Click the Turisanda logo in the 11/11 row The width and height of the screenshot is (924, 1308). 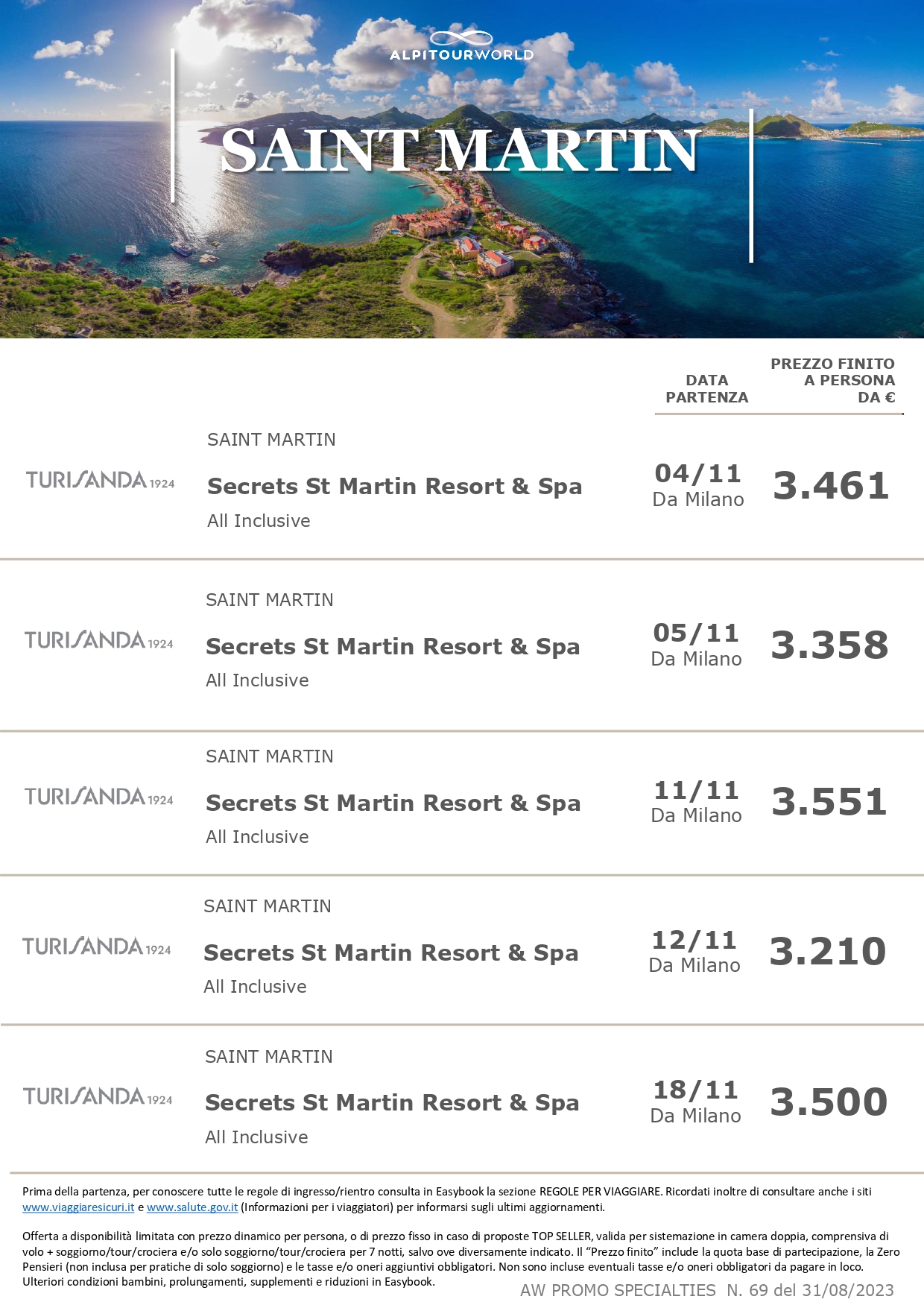click(99, 797)
